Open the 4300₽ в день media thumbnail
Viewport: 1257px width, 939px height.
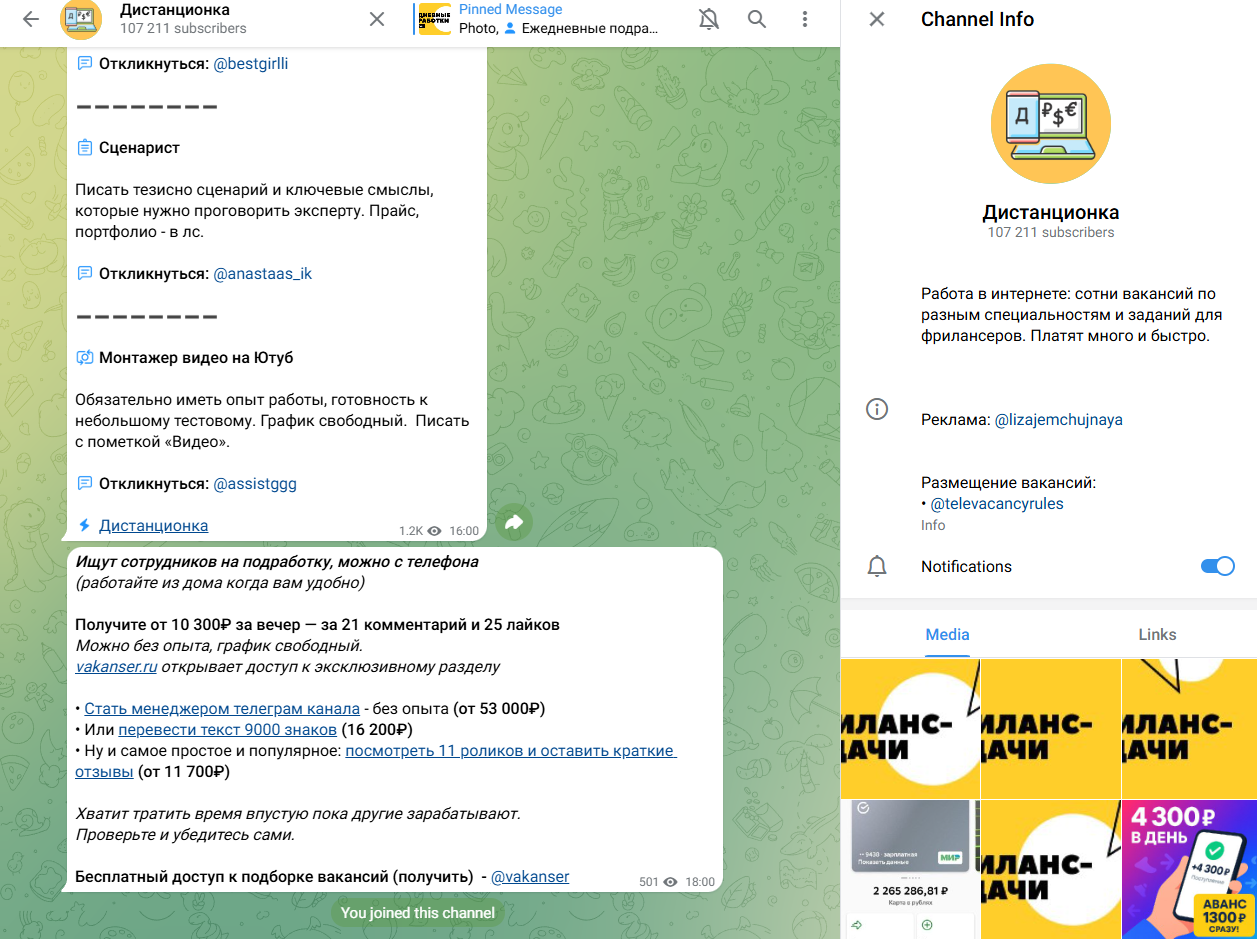click(1189, 868)
